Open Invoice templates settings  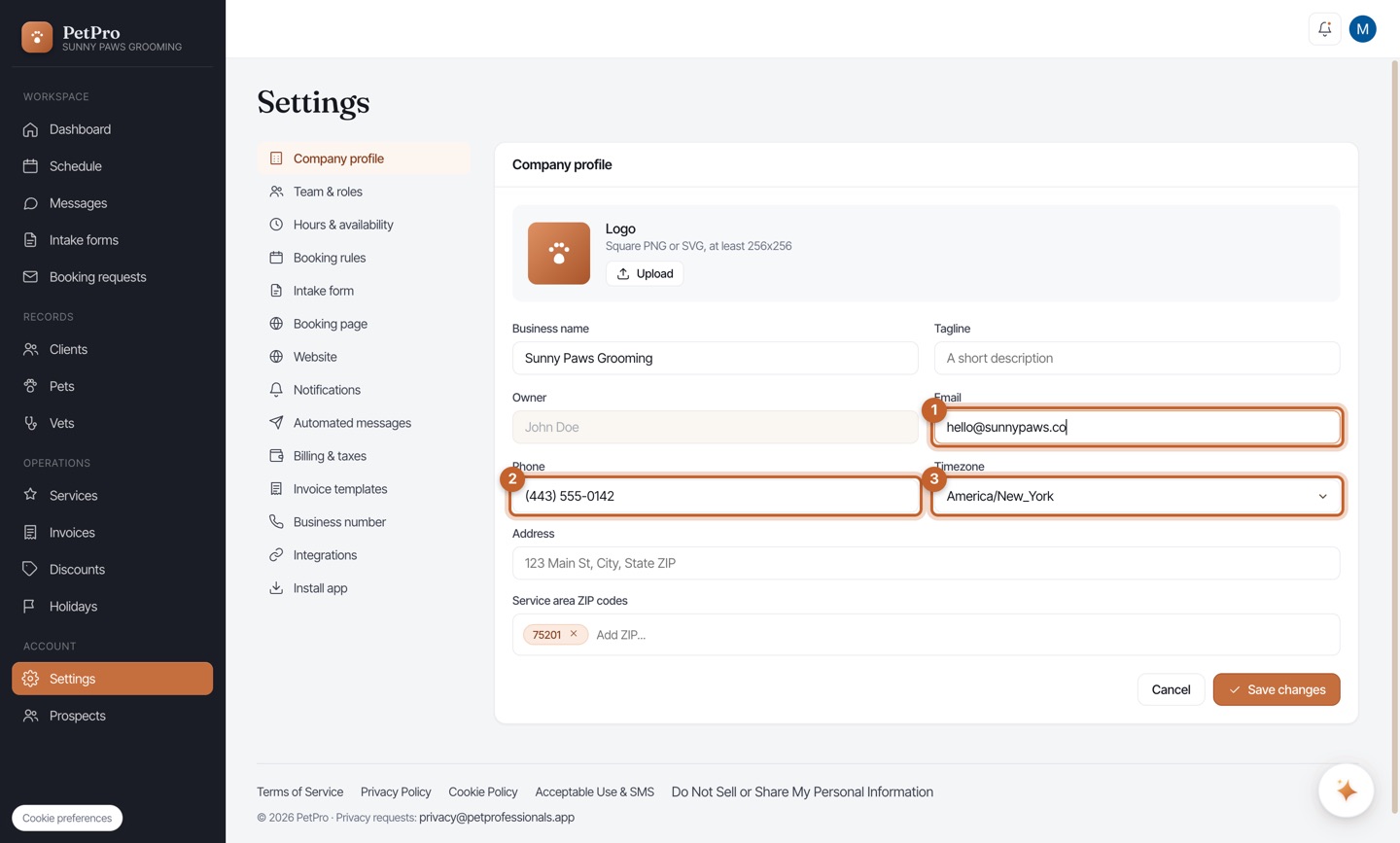[x=364, y=489]
